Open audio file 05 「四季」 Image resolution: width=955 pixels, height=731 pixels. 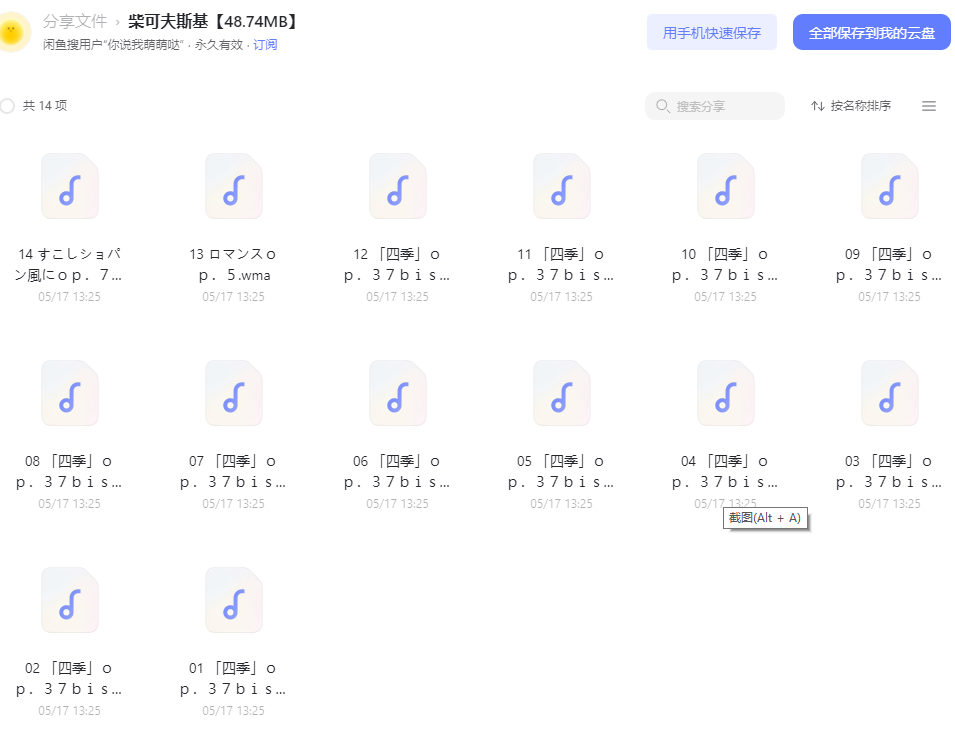coord(562,394)
